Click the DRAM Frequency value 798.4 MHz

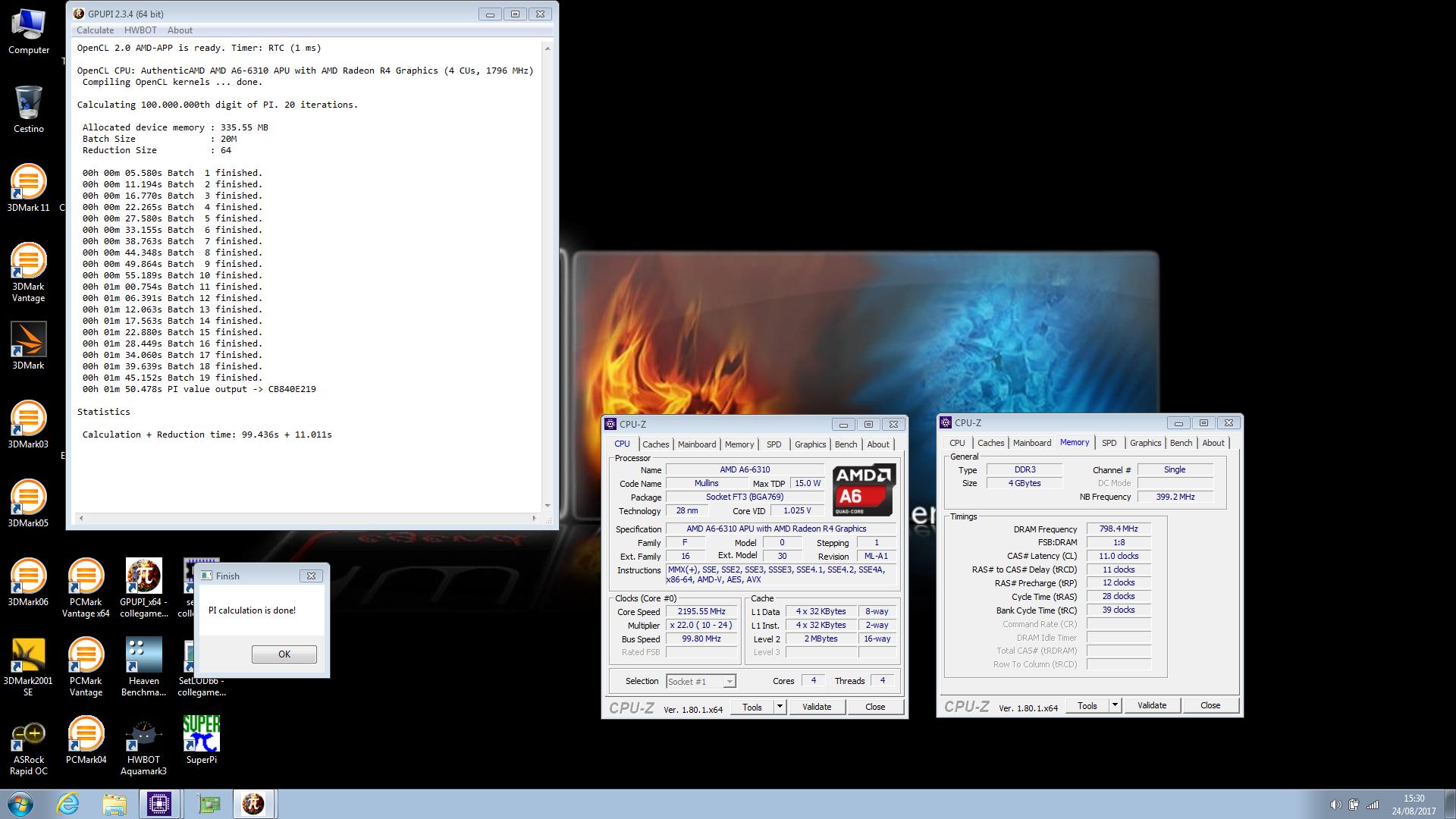coord(1119,529)
